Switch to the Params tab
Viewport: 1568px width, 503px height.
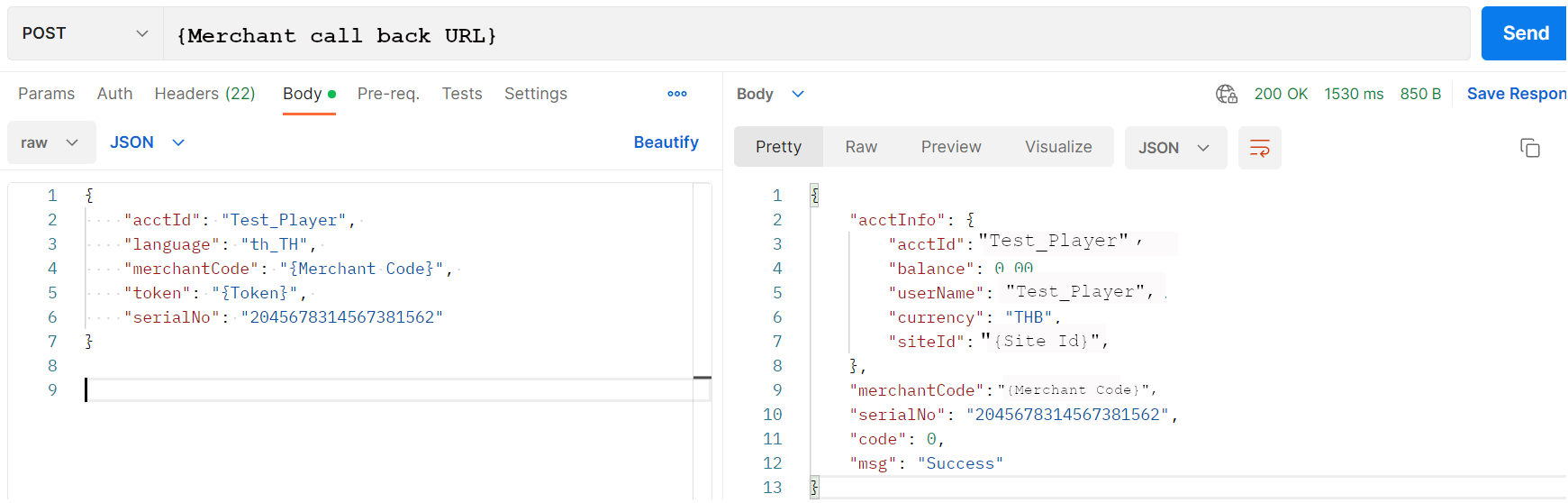pos(46,94)
